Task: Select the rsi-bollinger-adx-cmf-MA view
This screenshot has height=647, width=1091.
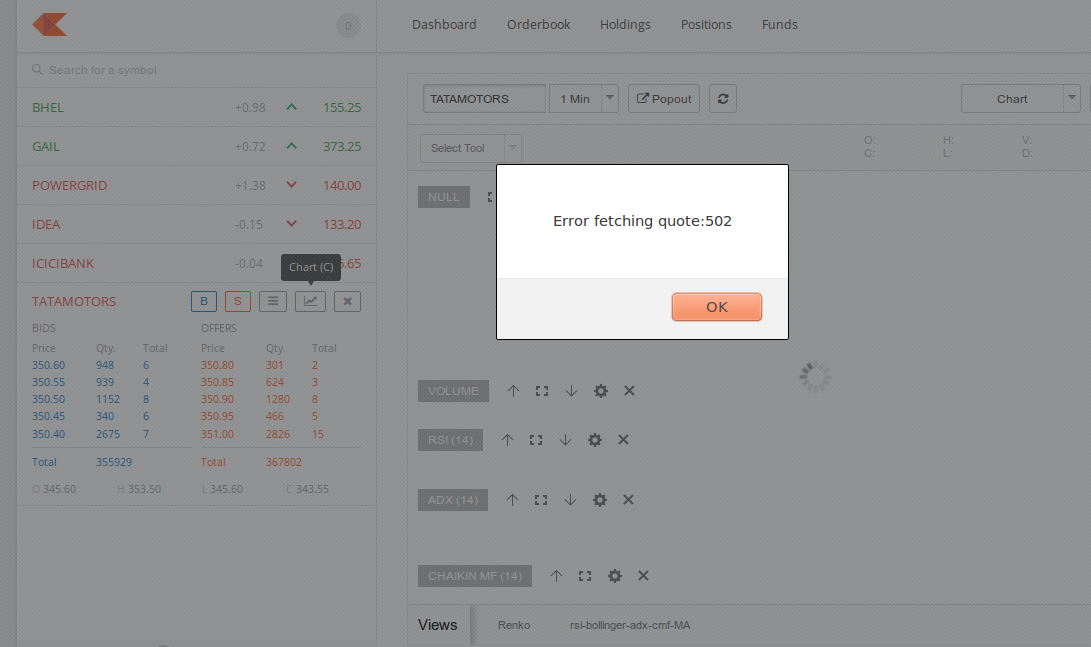Action: tap(630, 625)
